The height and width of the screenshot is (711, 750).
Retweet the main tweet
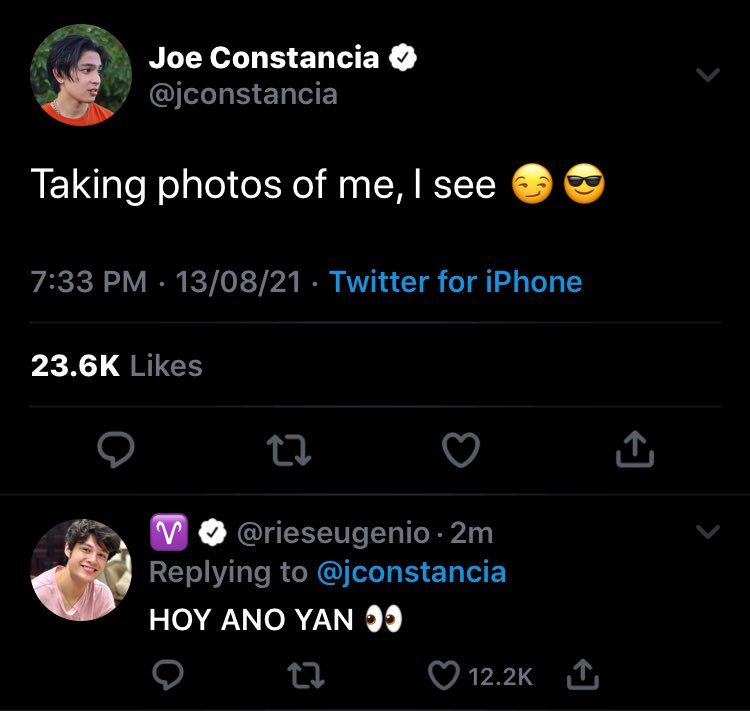(289, 449)
